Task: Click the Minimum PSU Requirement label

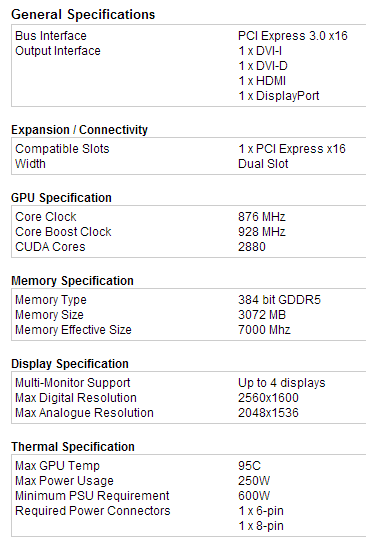Action: tap(92, 496)
